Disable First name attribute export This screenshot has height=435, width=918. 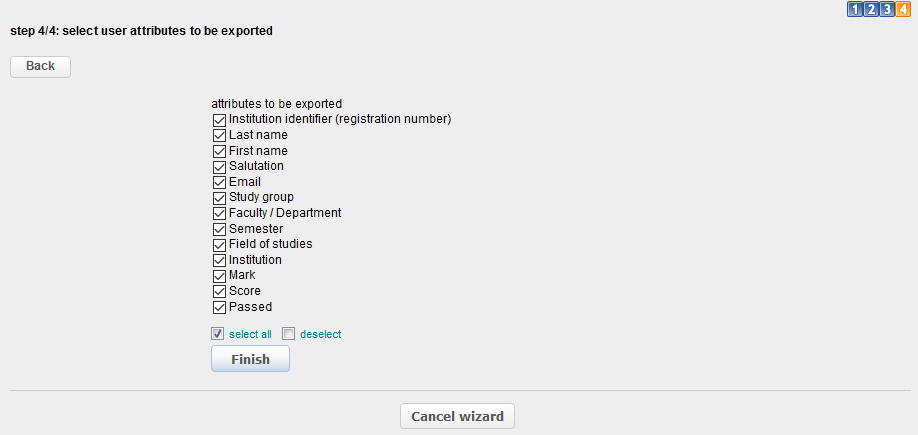click(x=220, y=151)
